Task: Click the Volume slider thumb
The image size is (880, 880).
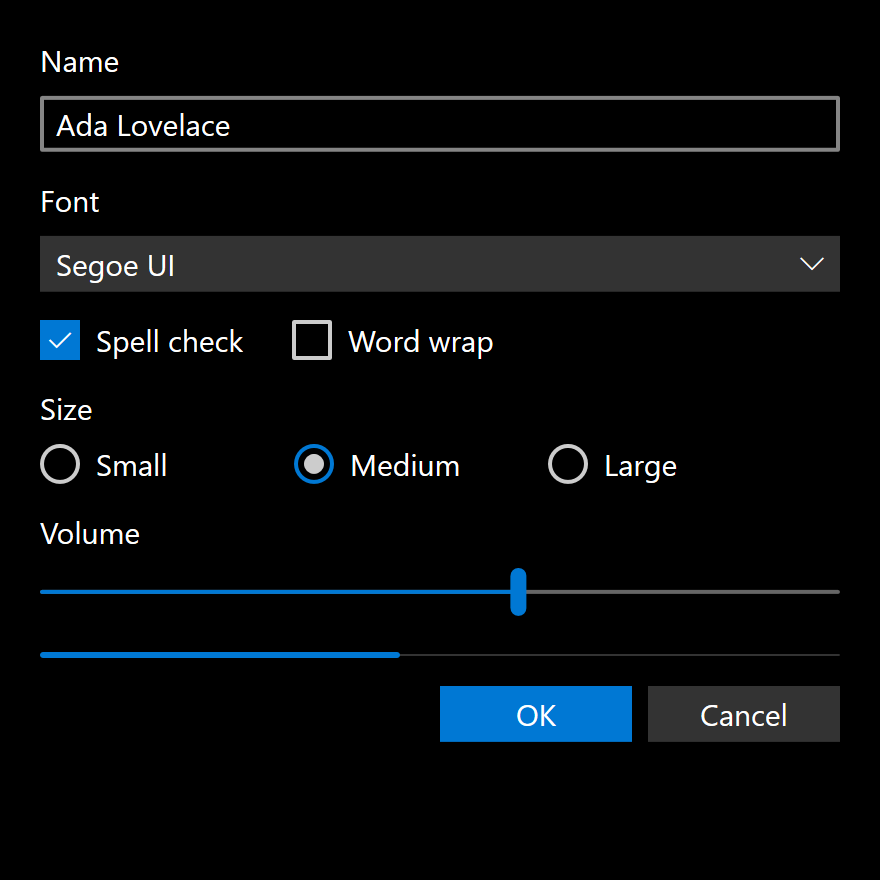Action: point(518,592)
